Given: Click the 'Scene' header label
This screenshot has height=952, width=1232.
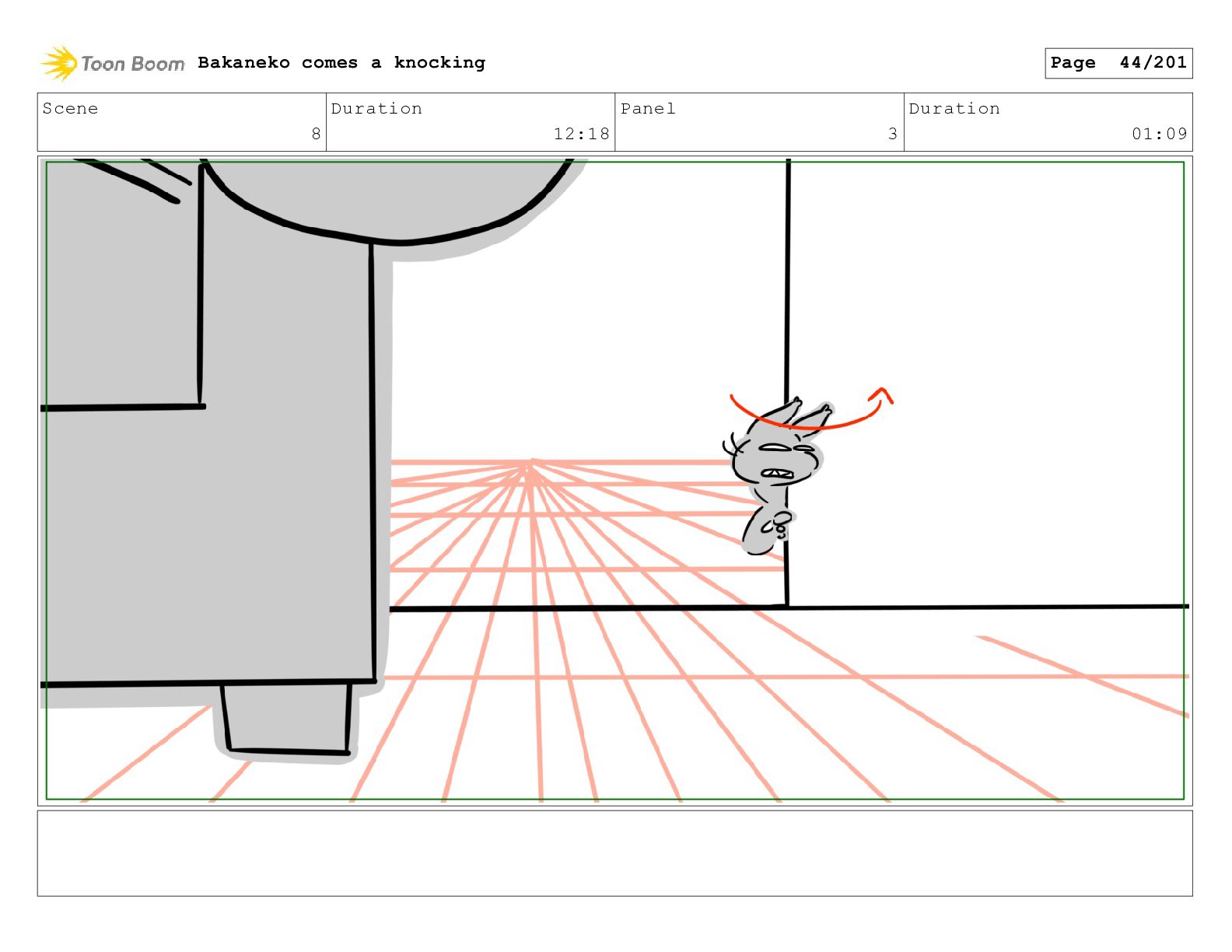Looking at the screenshot, I should pyautogui.click(x=71, y=109).
